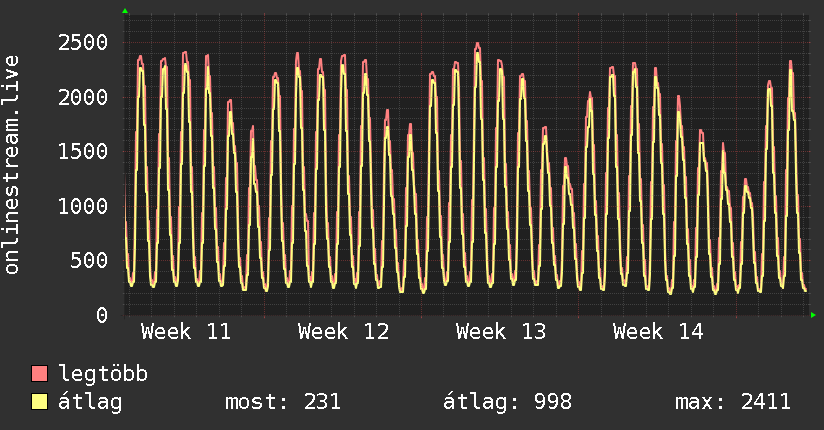Image resolution: width=824 pixels, height=430 pixels.
Task: Click the green arrow ending the x-axis
Action: (814, 315)
